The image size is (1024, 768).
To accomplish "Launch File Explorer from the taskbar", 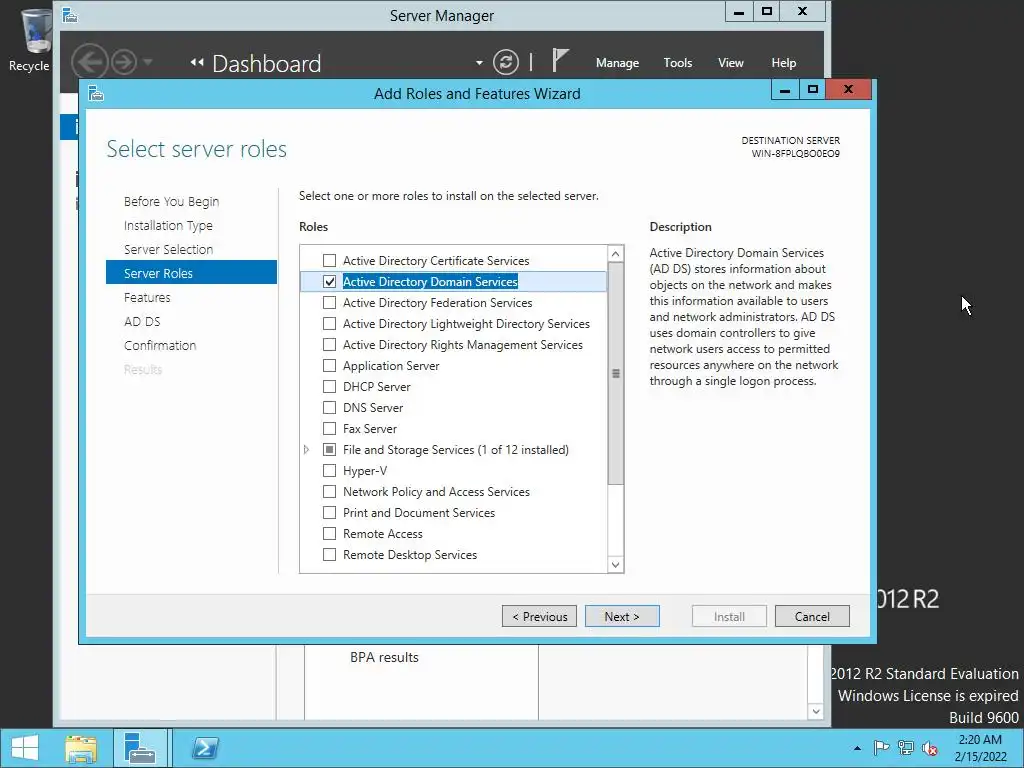I will point(81,748).
